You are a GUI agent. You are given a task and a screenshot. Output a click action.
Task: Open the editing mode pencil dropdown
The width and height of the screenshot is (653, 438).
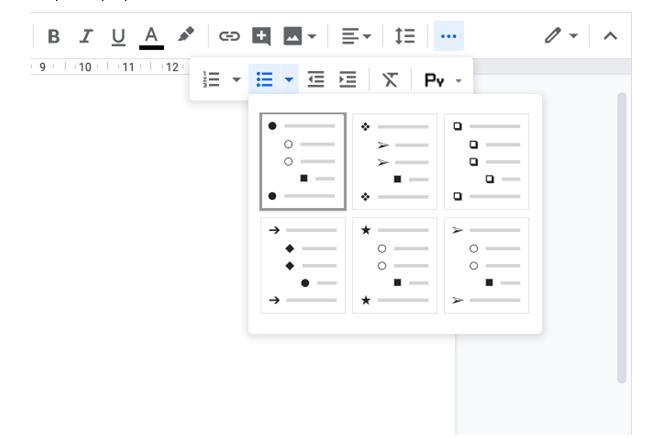[560, 36]
